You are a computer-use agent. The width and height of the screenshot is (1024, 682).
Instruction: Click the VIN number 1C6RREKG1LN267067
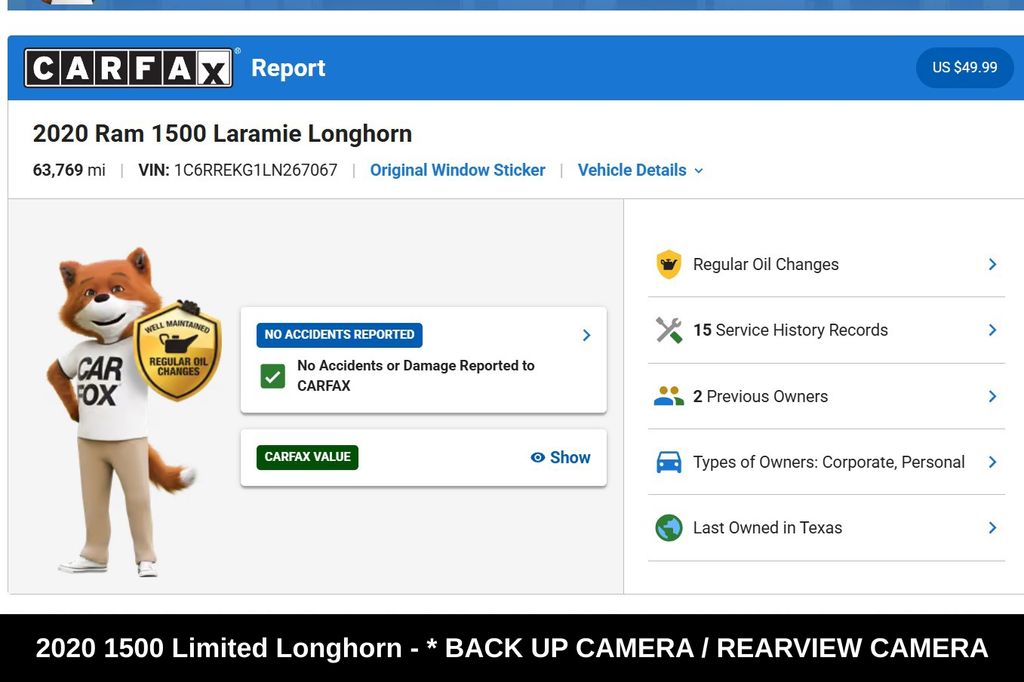coord(255,170)
